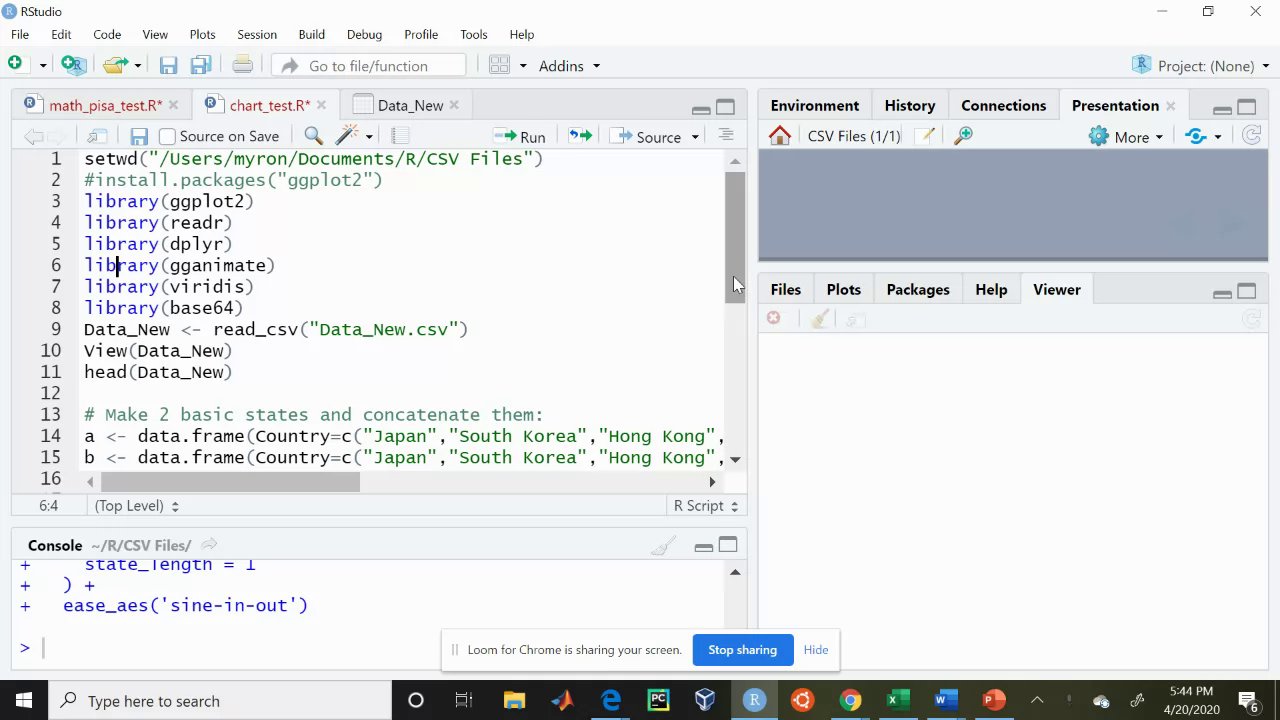The width and height of the screenshot is (1280, 720).
Task: Click the Stop sharing button
Action: pos(742,650)
